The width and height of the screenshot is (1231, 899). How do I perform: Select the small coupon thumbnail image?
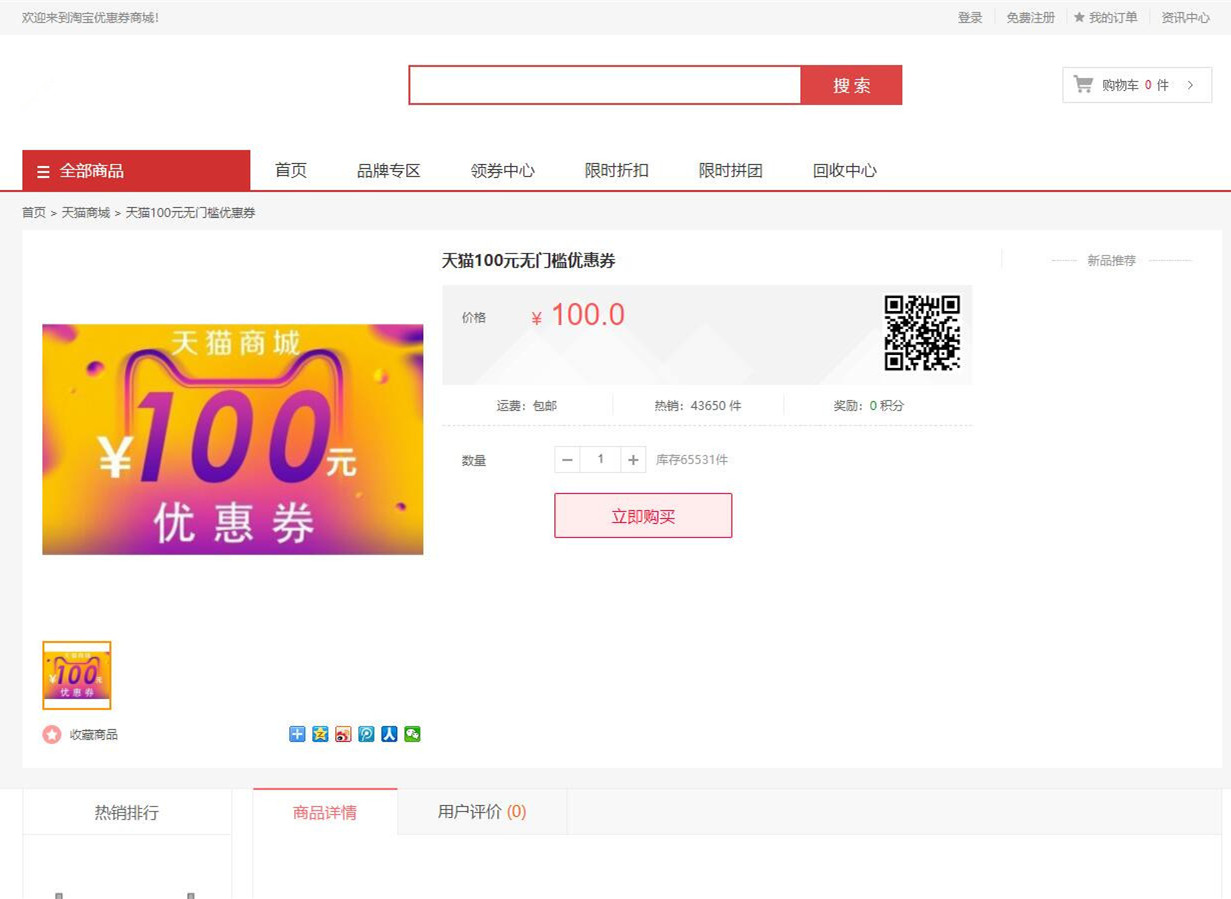point(77,675)
